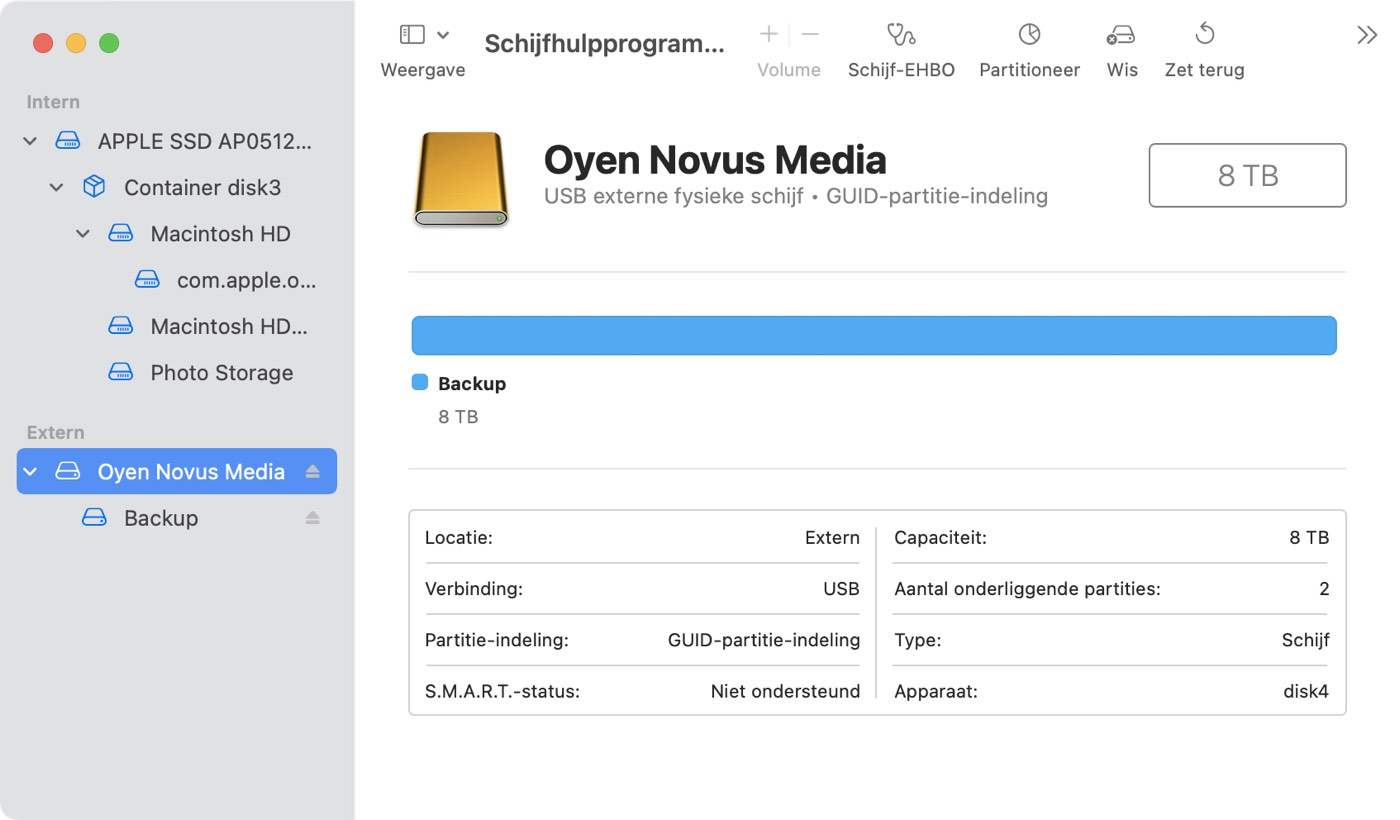Open the Partitioneer partition tool
This screenshot has width=1400, height=820.
[x=1029, y=51]
